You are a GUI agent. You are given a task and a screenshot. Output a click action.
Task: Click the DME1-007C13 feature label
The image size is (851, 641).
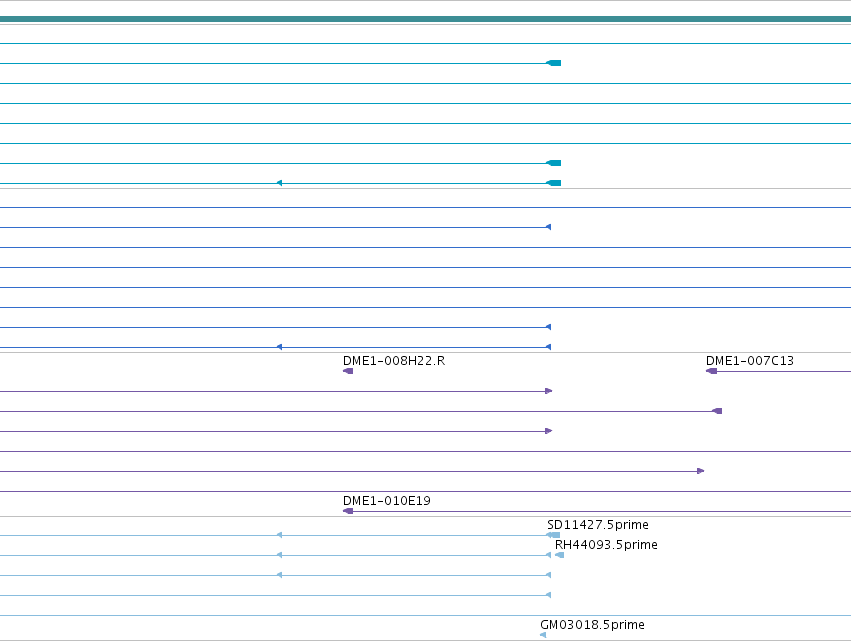tap(750, 361)
